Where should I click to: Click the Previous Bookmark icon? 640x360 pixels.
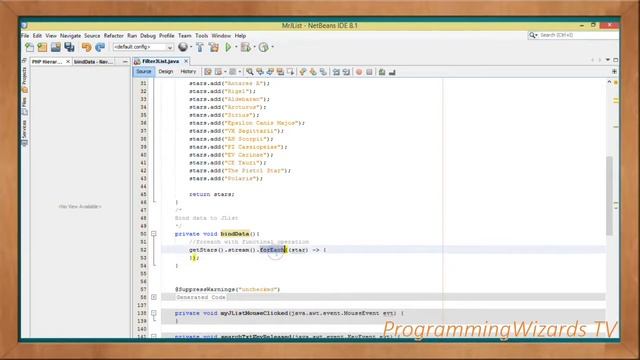pos(303,72)
